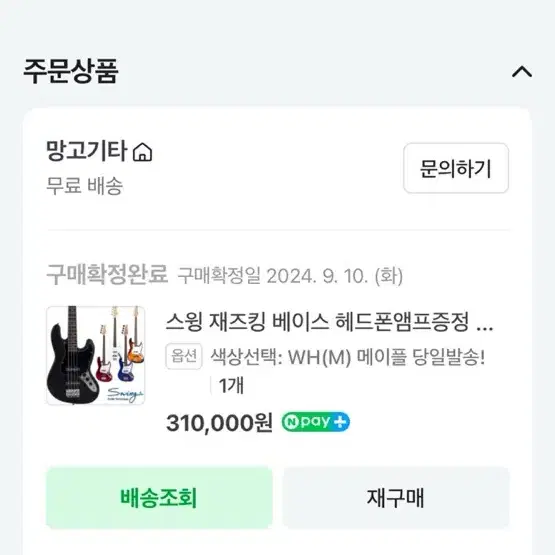The image size is (555, 555).
Task: Click the Swing logo in the product image
Action: click(125, 394)
